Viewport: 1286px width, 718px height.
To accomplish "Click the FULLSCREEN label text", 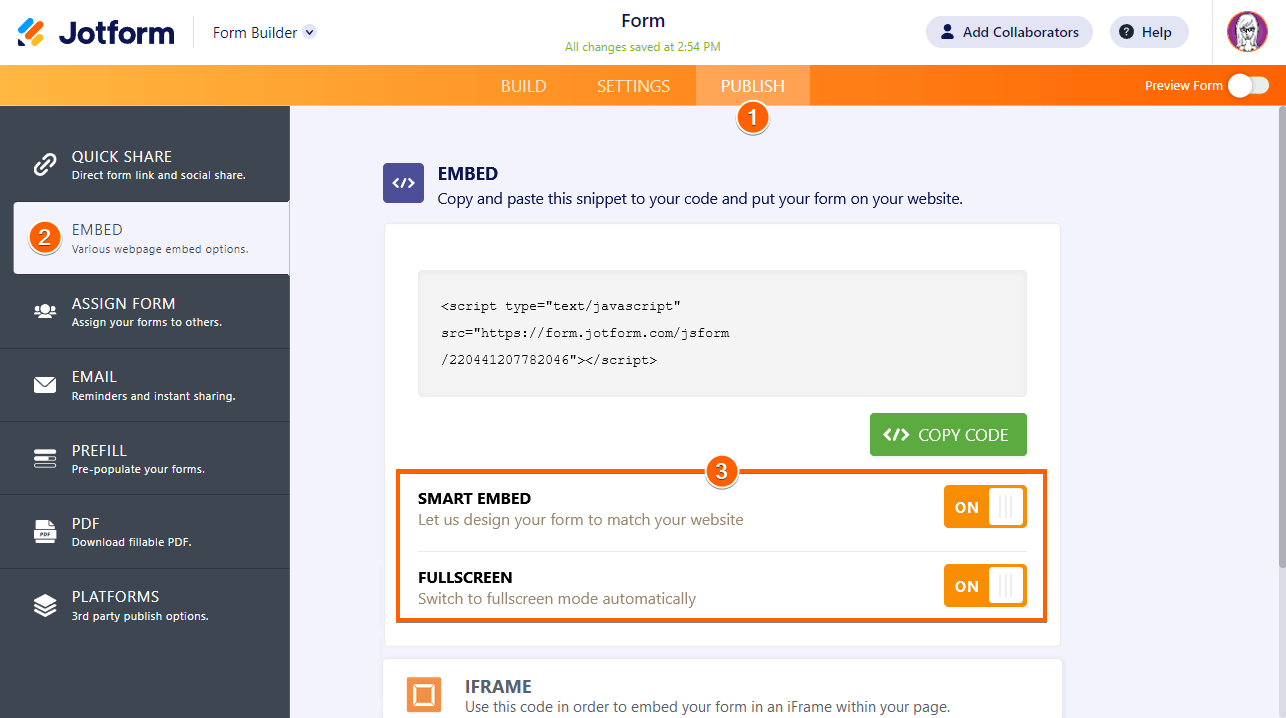I will (x=465, y=577).
